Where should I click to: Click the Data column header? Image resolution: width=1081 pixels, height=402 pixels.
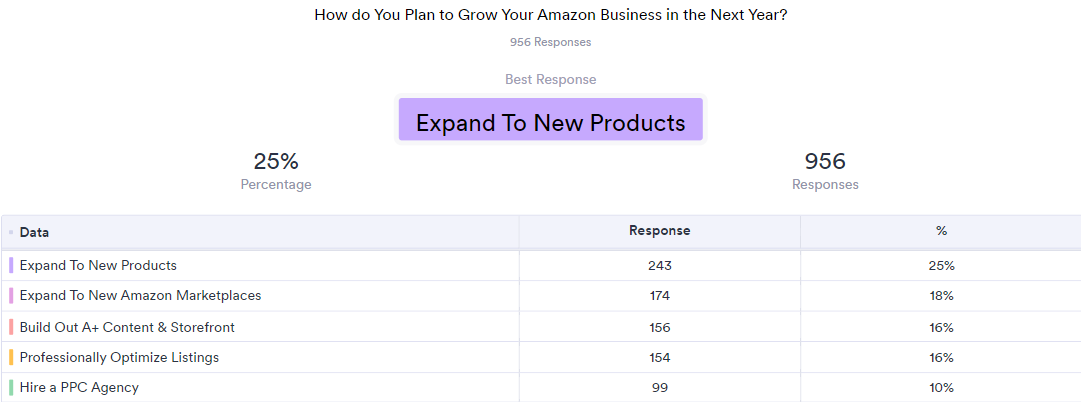point(34,233)
